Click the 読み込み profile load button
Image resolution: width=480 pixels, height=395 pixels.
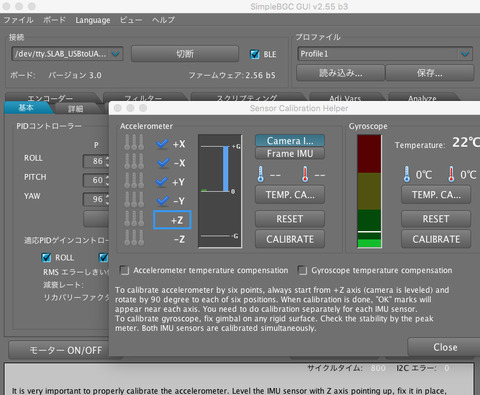click(340, 73)
